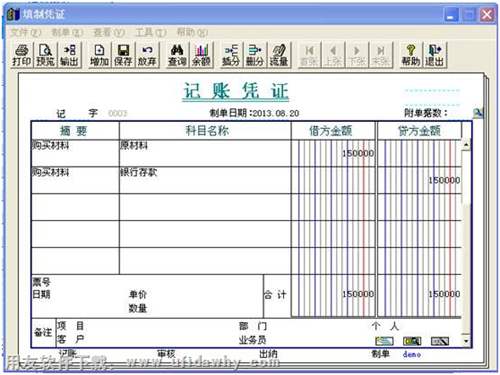Click debit amount 150000 for 原材料

pyautogui.click(x=357, y=153)
